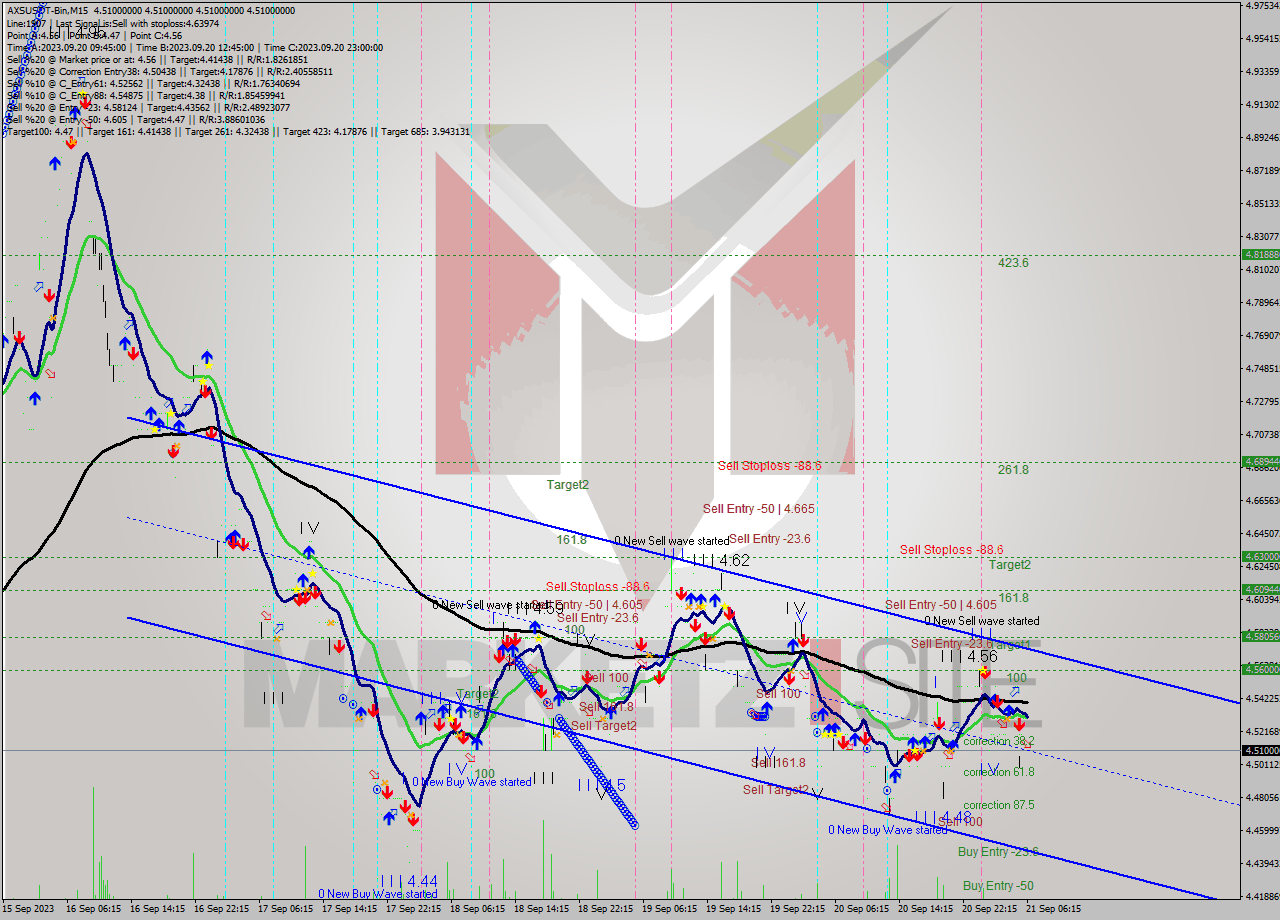
Task: Select the 'correction 61.8' label
Action: pos(999,772)
